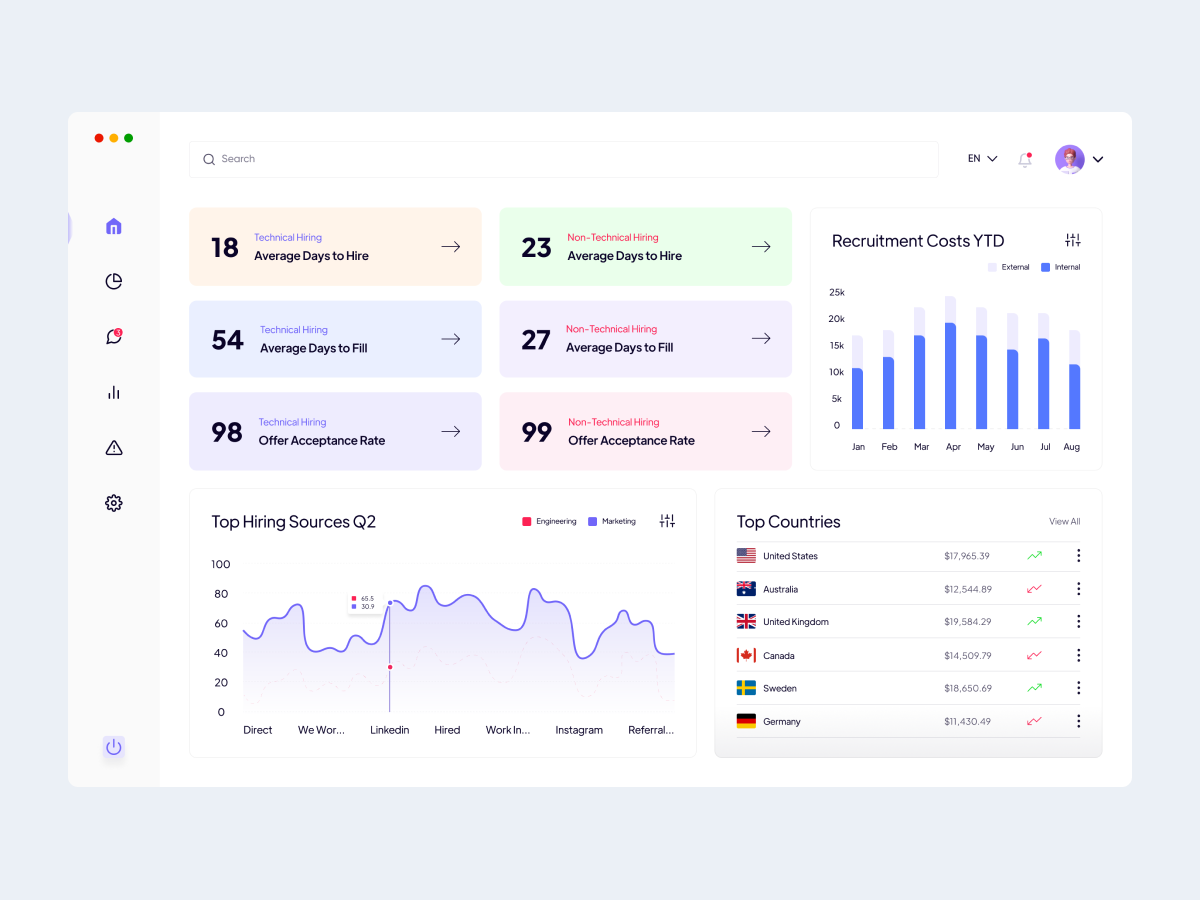
Task: Open the Home icon in sidebar
Action: (x=114, y=226)
